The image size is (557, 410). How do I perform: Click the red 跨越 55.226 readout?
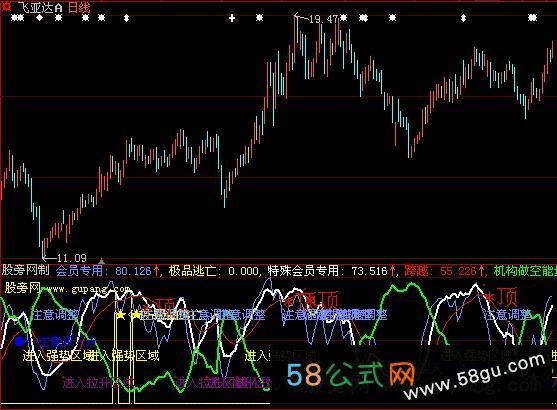point(445,271)
